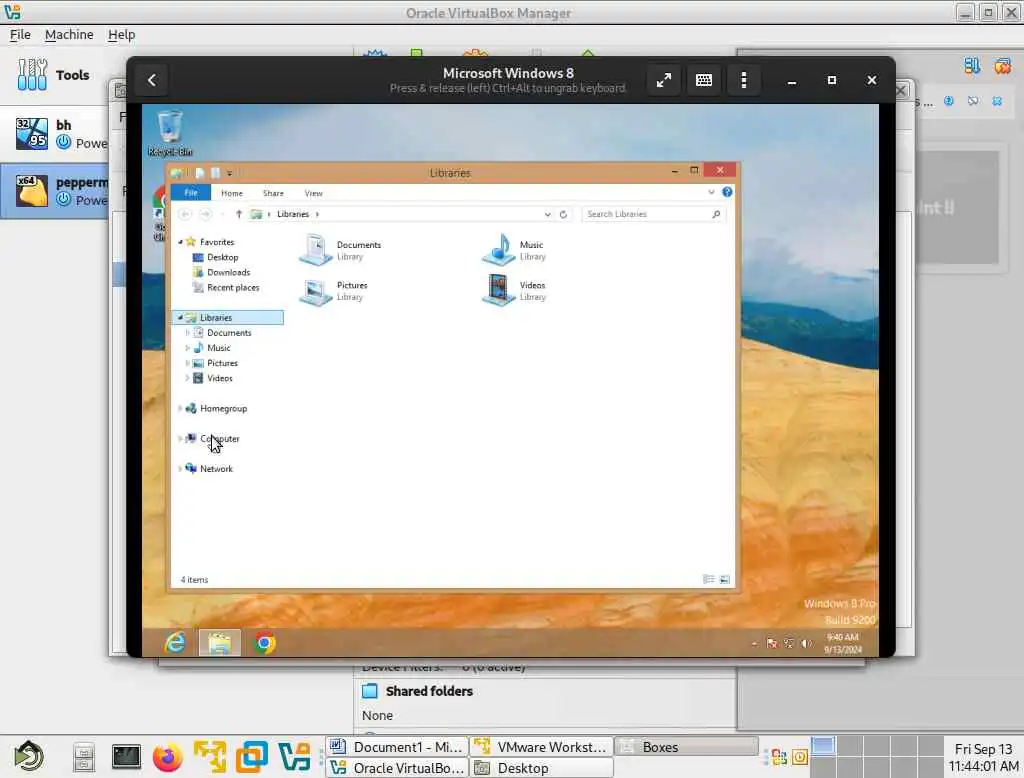Open the File tab in Explorer
This screenshot has height=778, width=1024.
click(x=191, y=193)
